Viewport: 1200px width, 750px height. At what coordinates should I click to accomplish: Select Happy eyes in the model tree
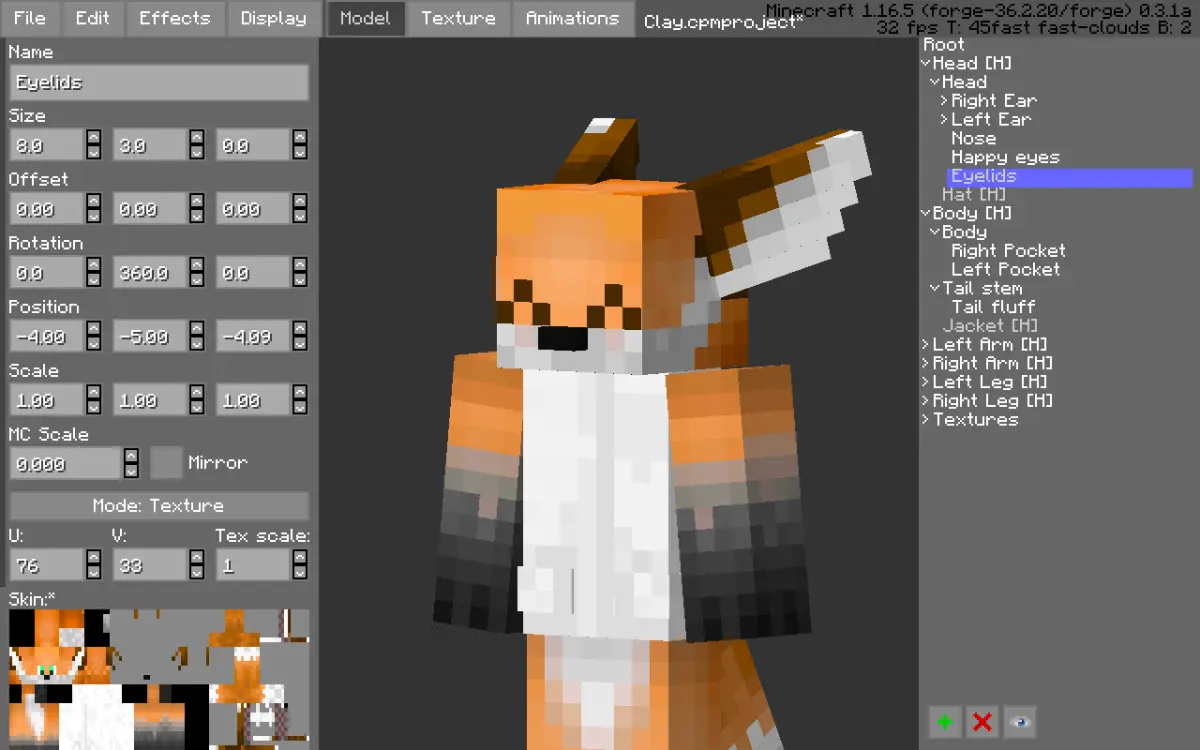(1005, 157)
